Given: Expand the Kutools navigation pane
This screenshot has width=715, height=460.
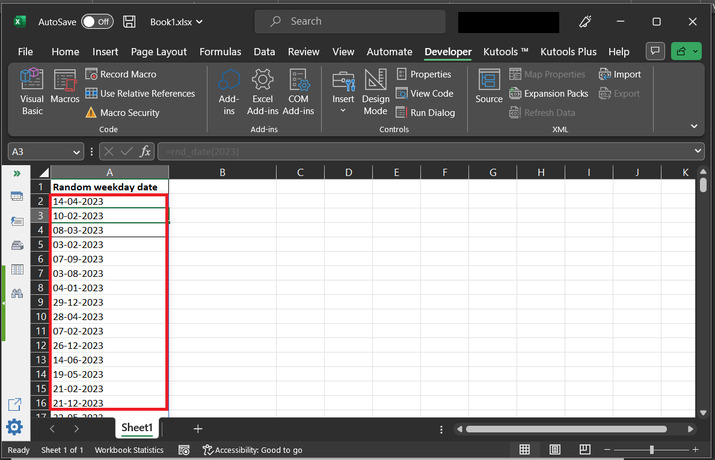Looking at the screenshot, I should (17, 173).
